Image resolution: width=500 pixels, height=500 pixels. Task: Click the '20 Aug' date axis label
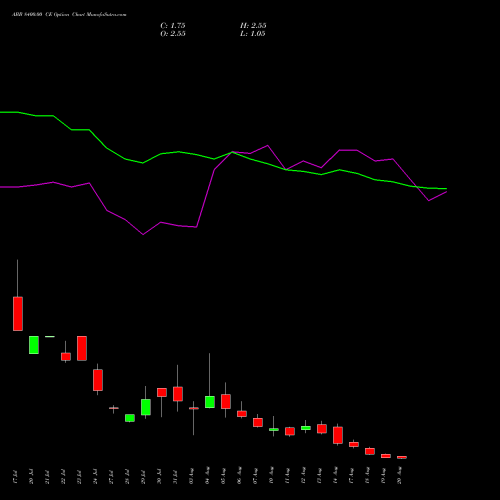[399, 476]
